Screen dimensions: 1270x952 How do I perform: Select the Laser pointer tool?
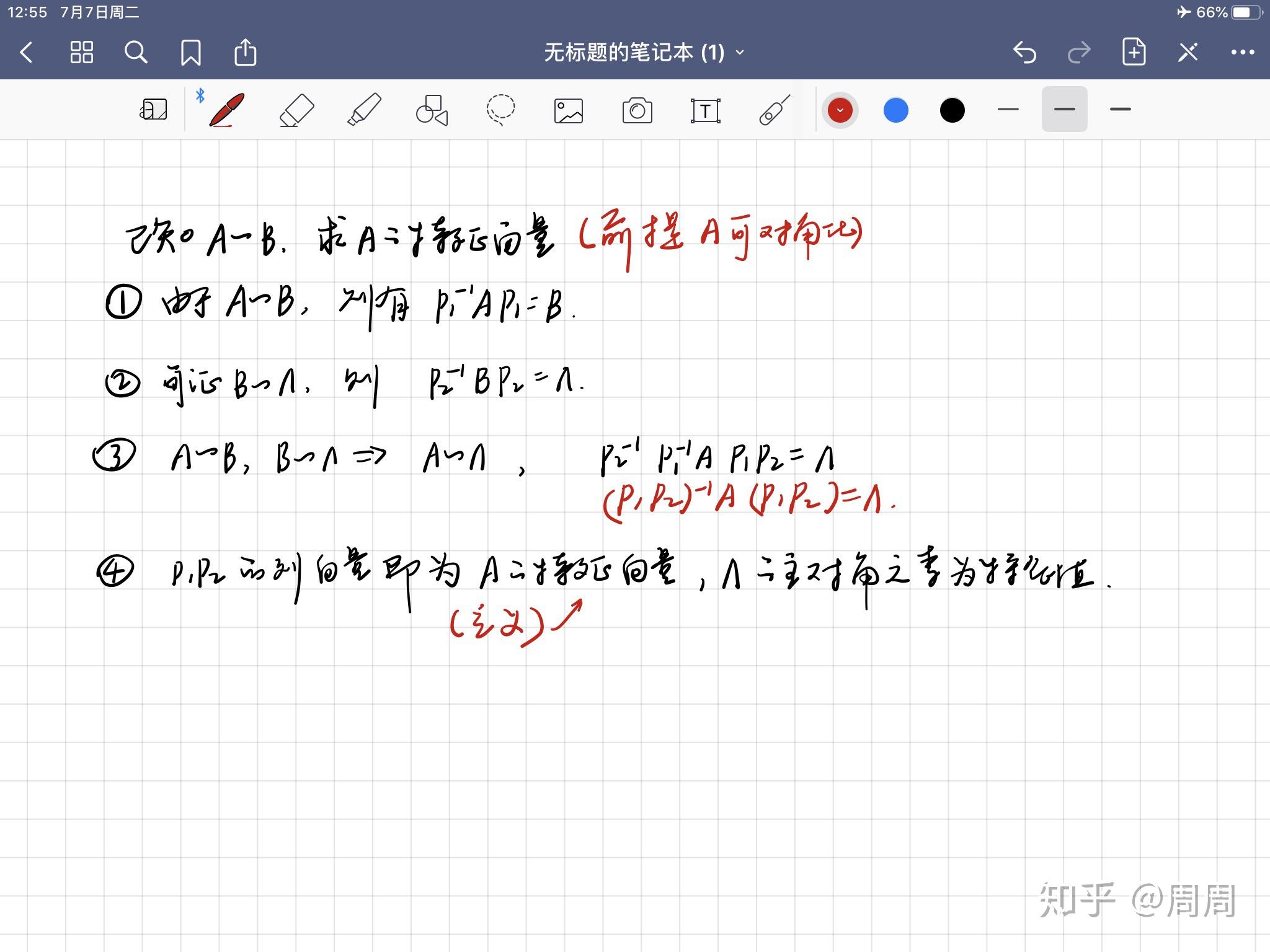coord(775,110)
